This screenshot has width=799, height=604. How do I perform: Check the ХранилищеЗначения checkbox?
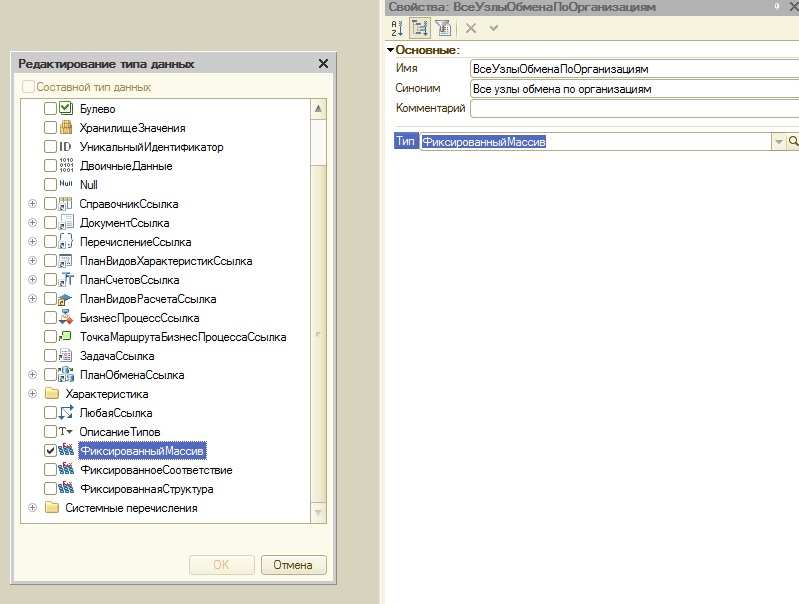tap(50, 127)
